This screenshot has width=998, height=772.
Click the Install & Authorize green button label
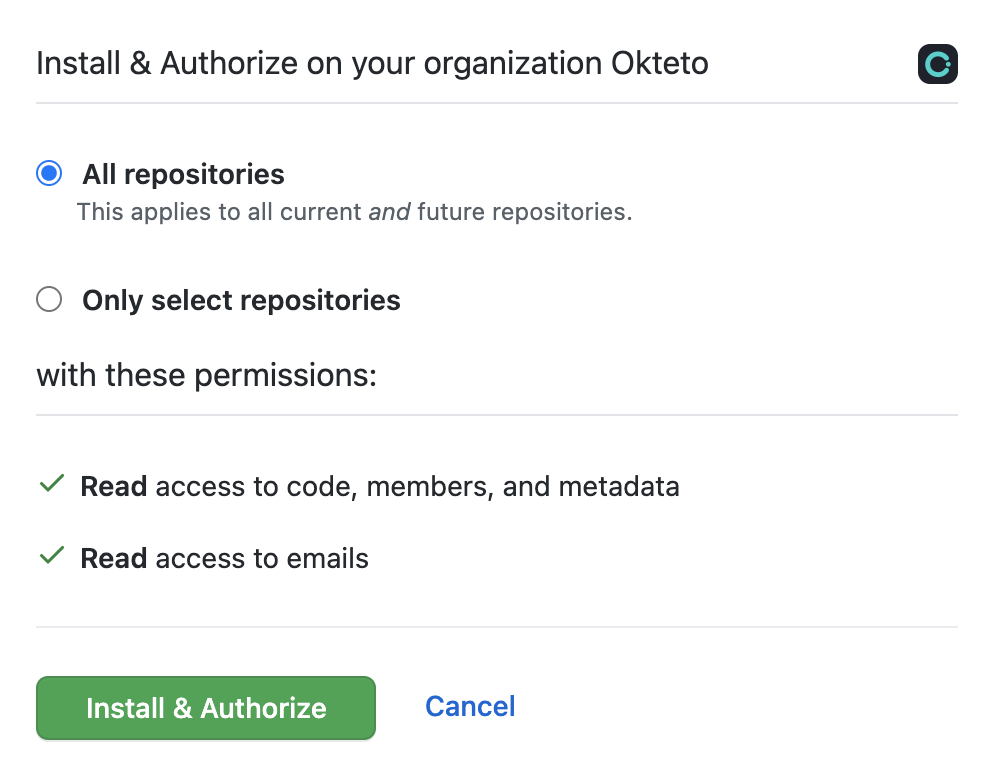[206, 708]
